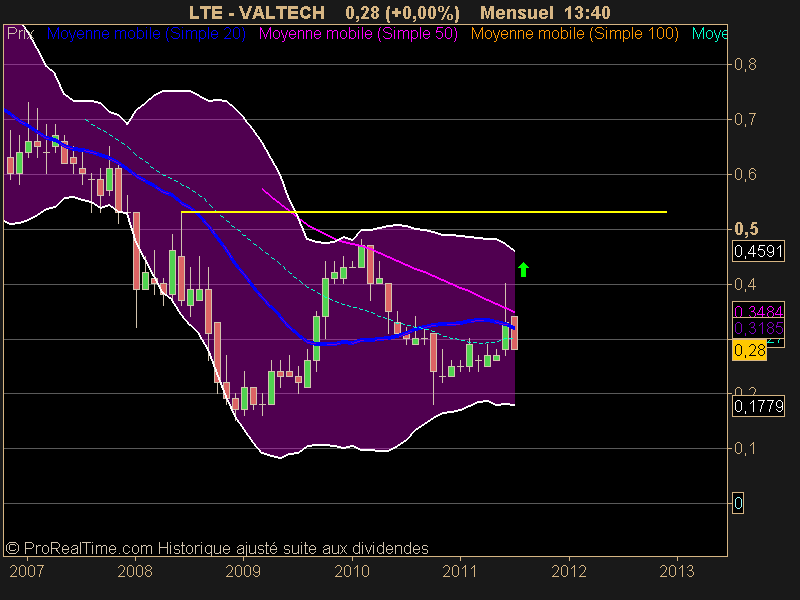
Task: Click the 0,7 price axis label
Action: [745, 119]
